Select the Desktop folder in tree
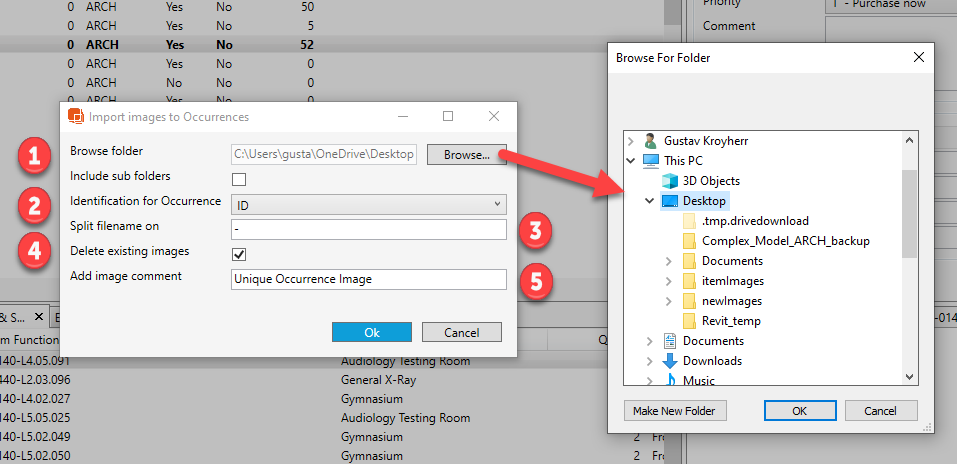The height and width of the screenshot is (464, 957). pos(705,201)
